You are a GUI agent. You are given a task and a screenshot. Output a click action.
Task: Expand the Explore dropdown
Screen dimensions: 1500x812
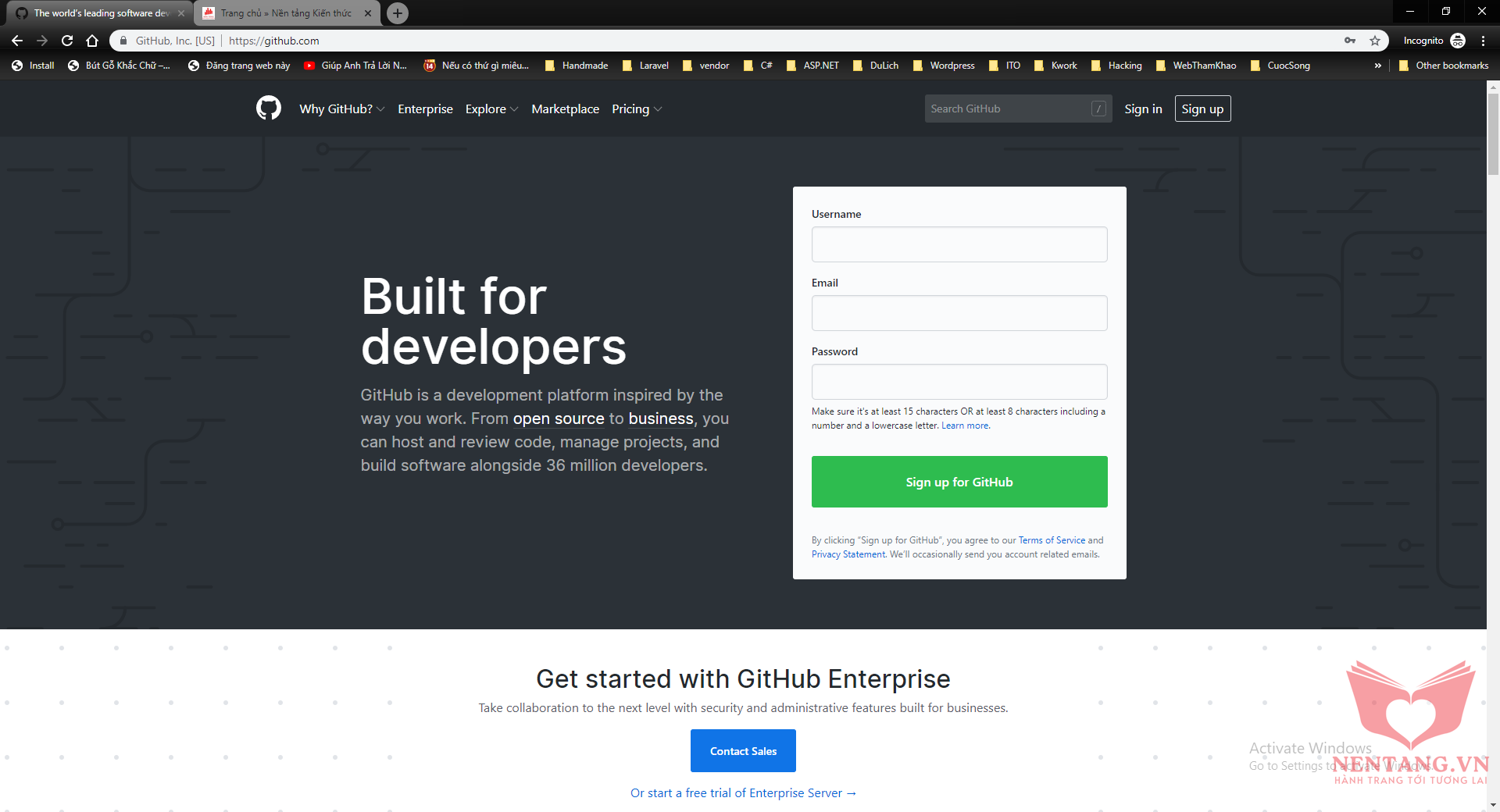[491, 109]
